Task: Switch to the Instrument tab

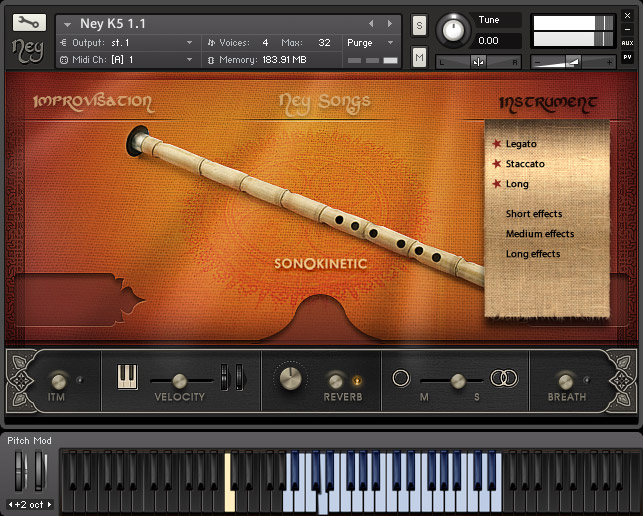Action: 548,103
